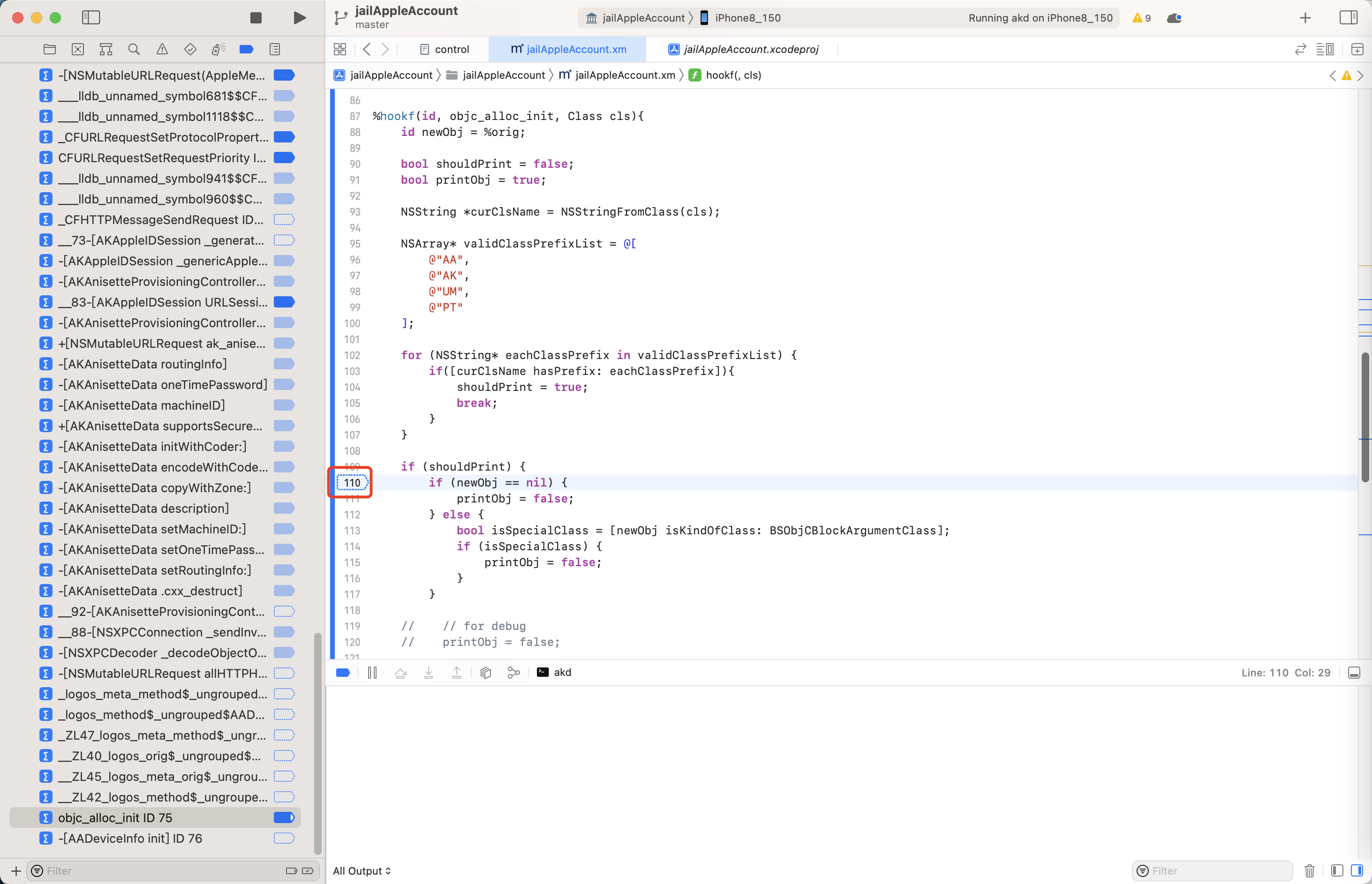Switch to the control tab

tap(445, 49)
